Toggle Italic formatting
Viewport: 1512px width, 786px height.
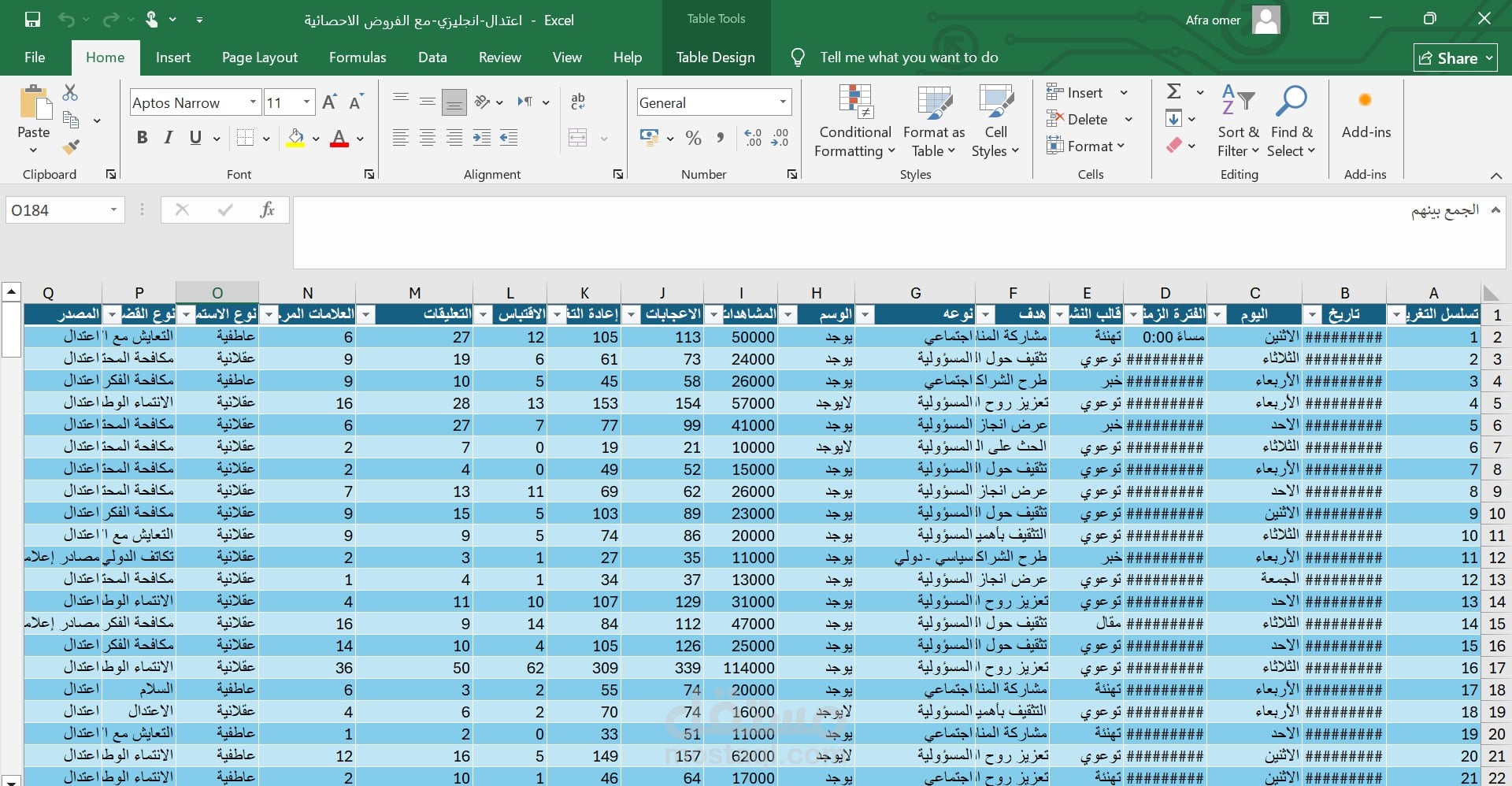[x=169, y=138]
